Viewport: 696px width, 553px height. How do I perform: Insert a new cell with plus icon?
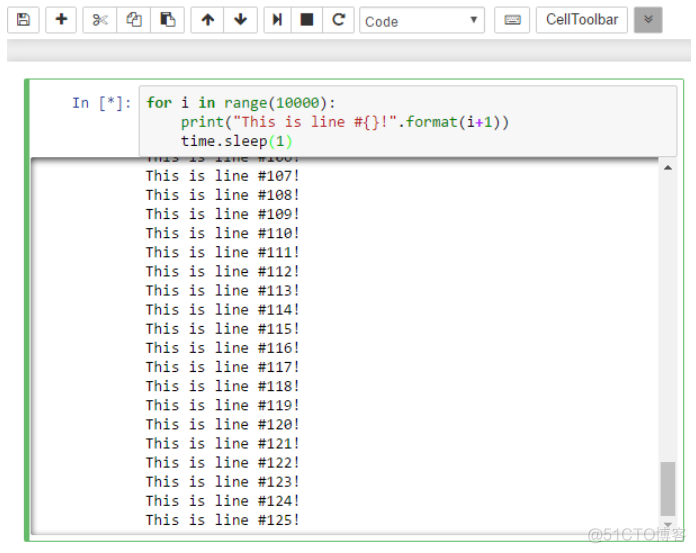click(61, 20)
